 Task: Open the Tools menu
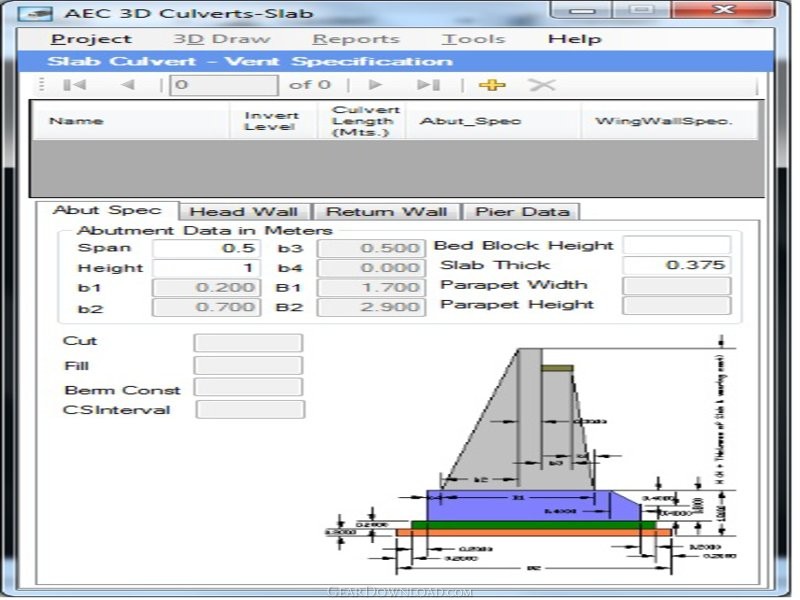pyautogui.click(x=473, y=39)
